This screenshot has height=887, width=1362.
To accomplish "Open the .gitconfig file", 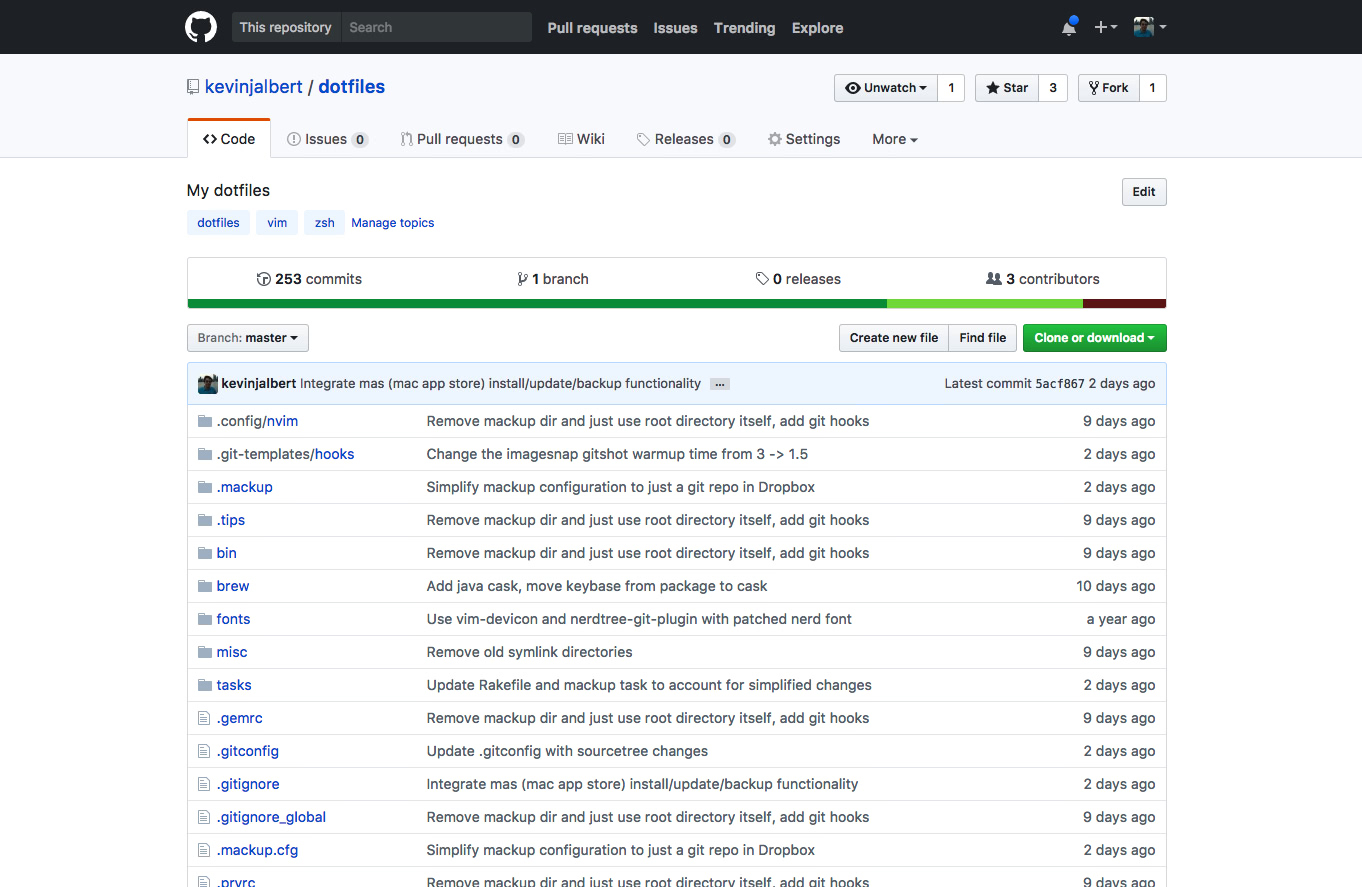I will click(248, 751).
